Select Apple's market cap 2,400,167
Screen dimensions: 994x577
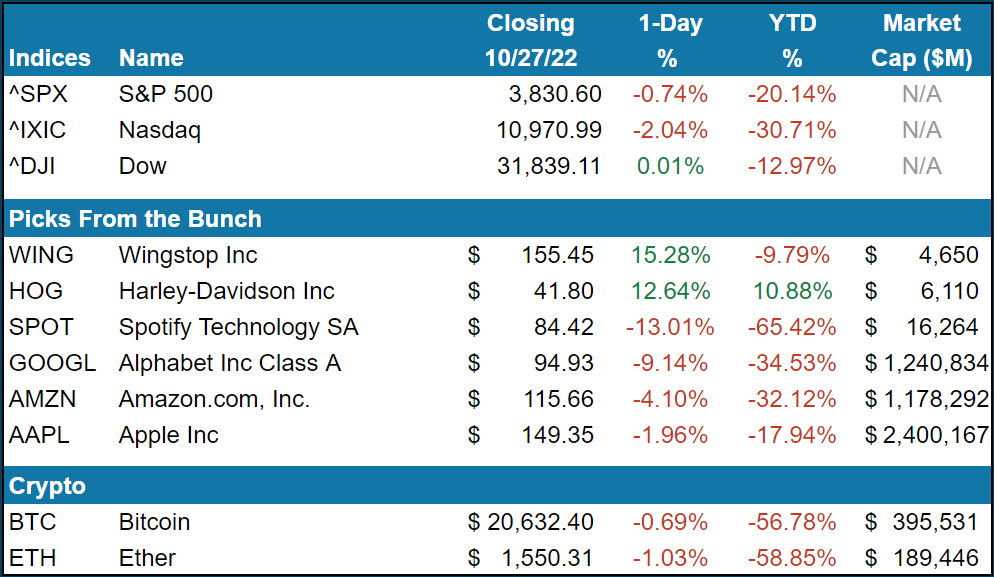point(933,435)
